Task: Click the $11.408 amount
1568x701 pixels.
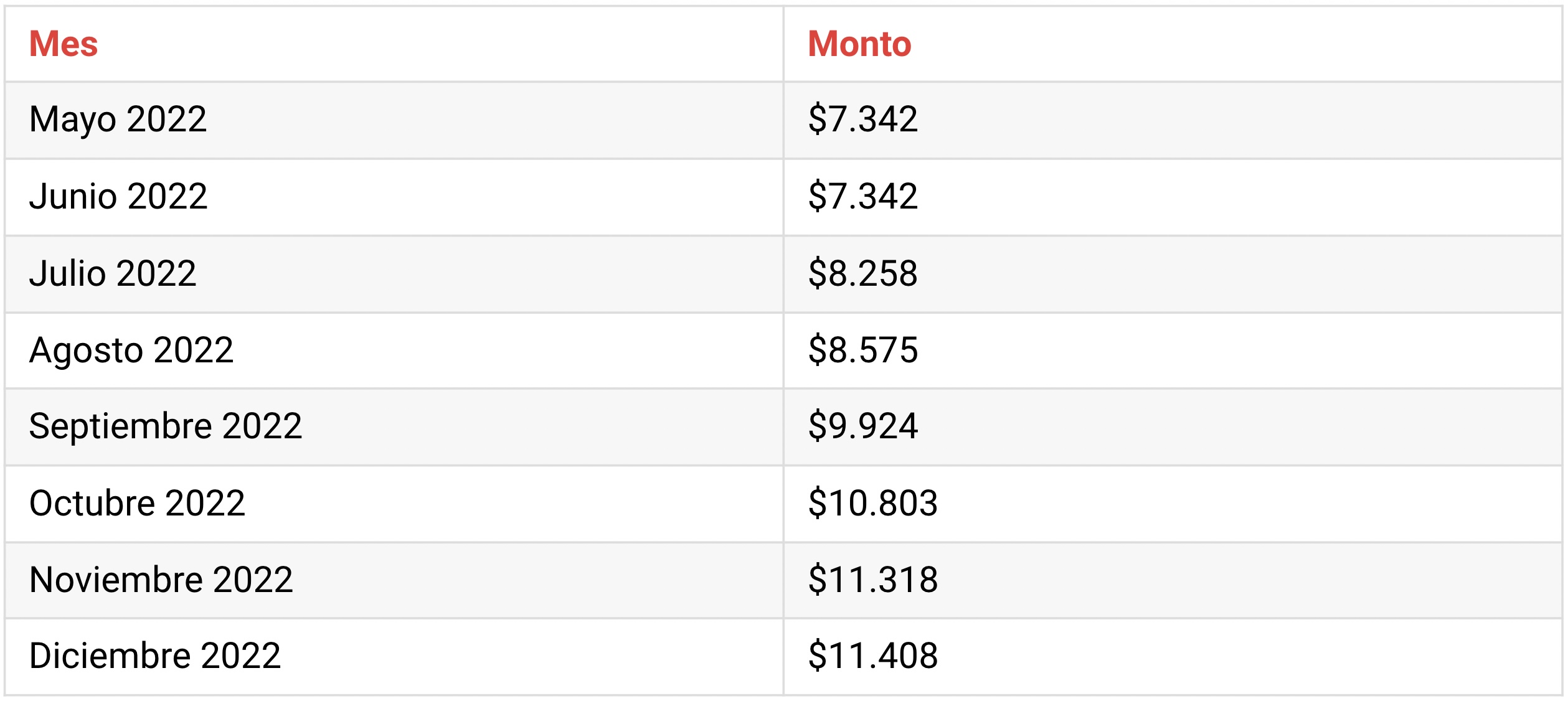Action: point(873,656)
